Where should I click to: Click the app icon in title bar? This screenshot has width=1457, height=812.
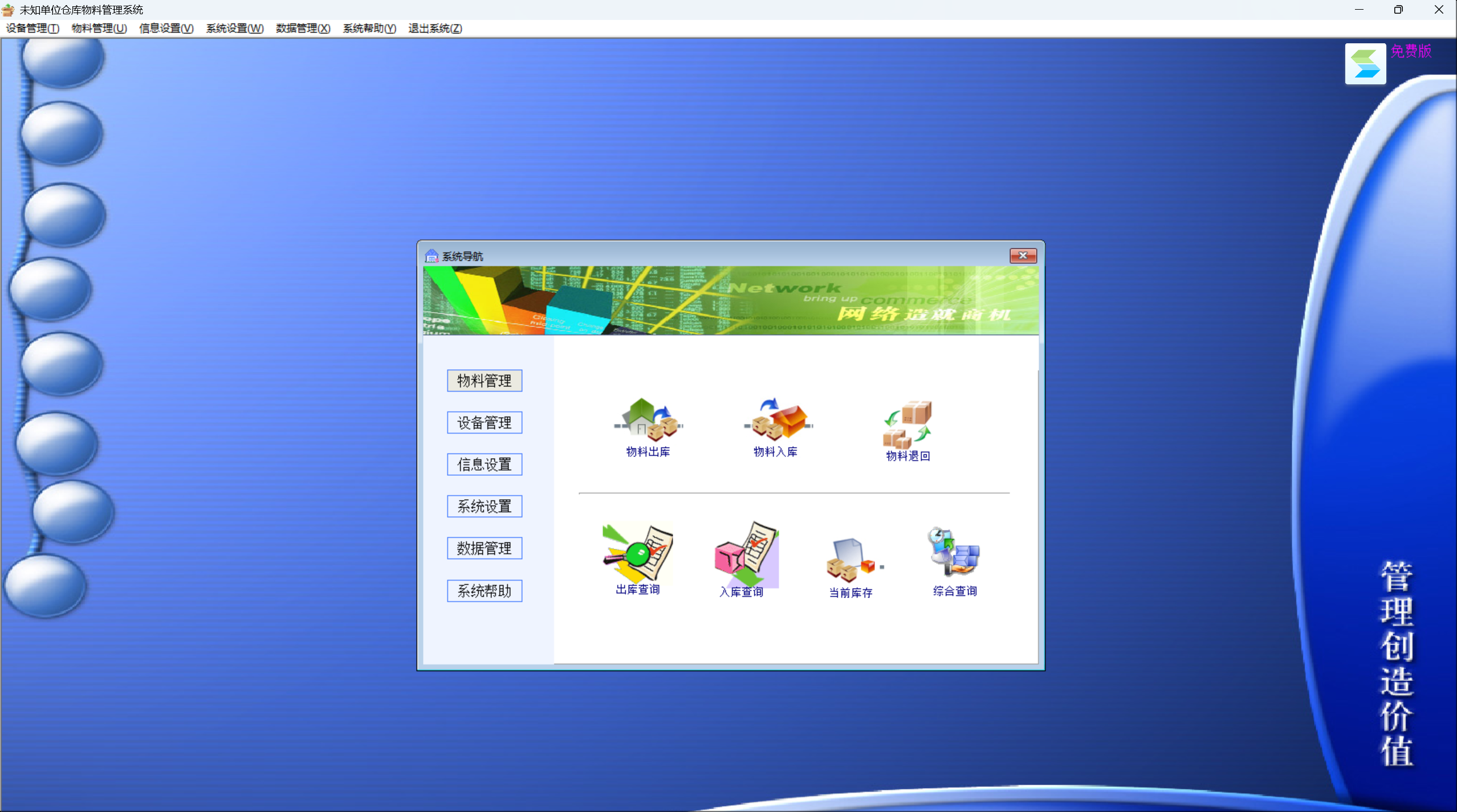pyautogui.click(x=8, y=10)
